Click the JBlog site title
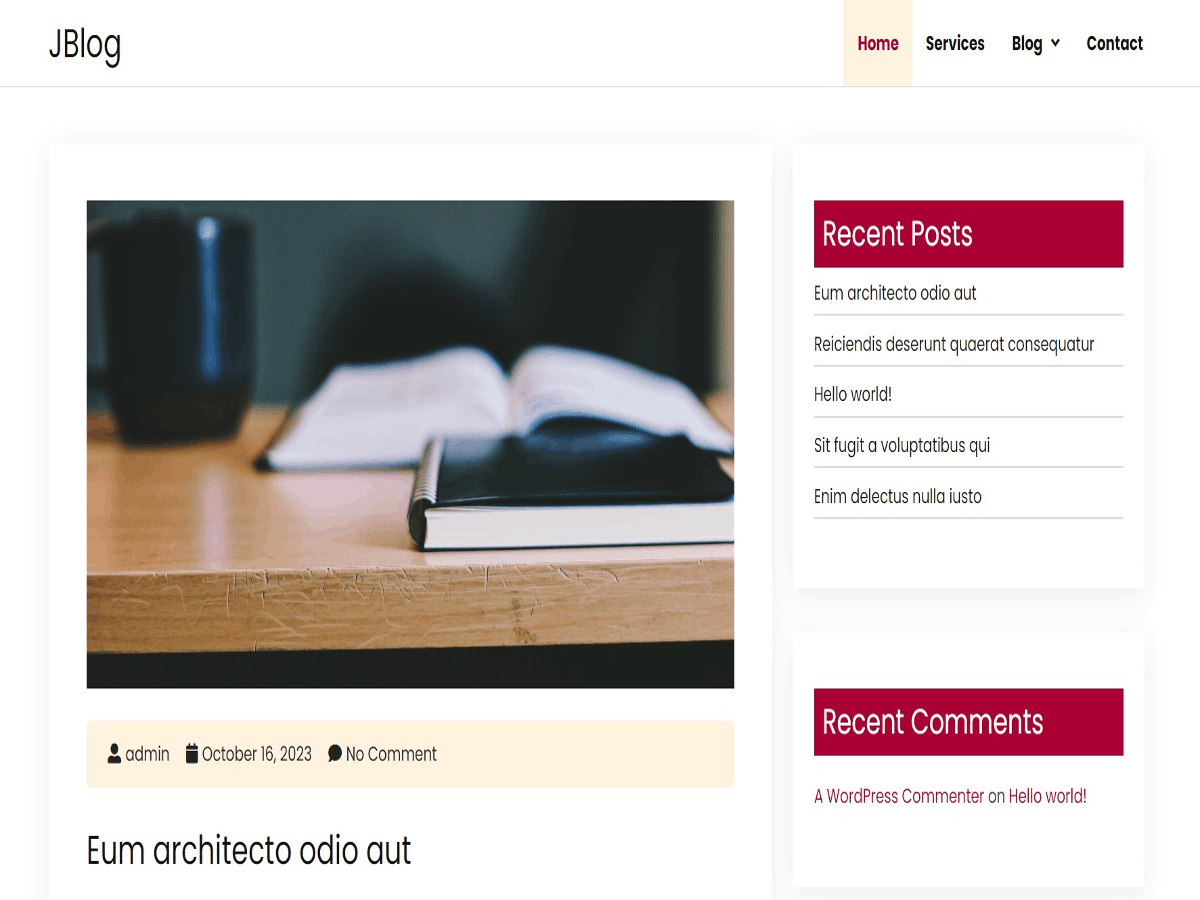This screenshot has width=1200, height=900. click(x=85, y=43)
